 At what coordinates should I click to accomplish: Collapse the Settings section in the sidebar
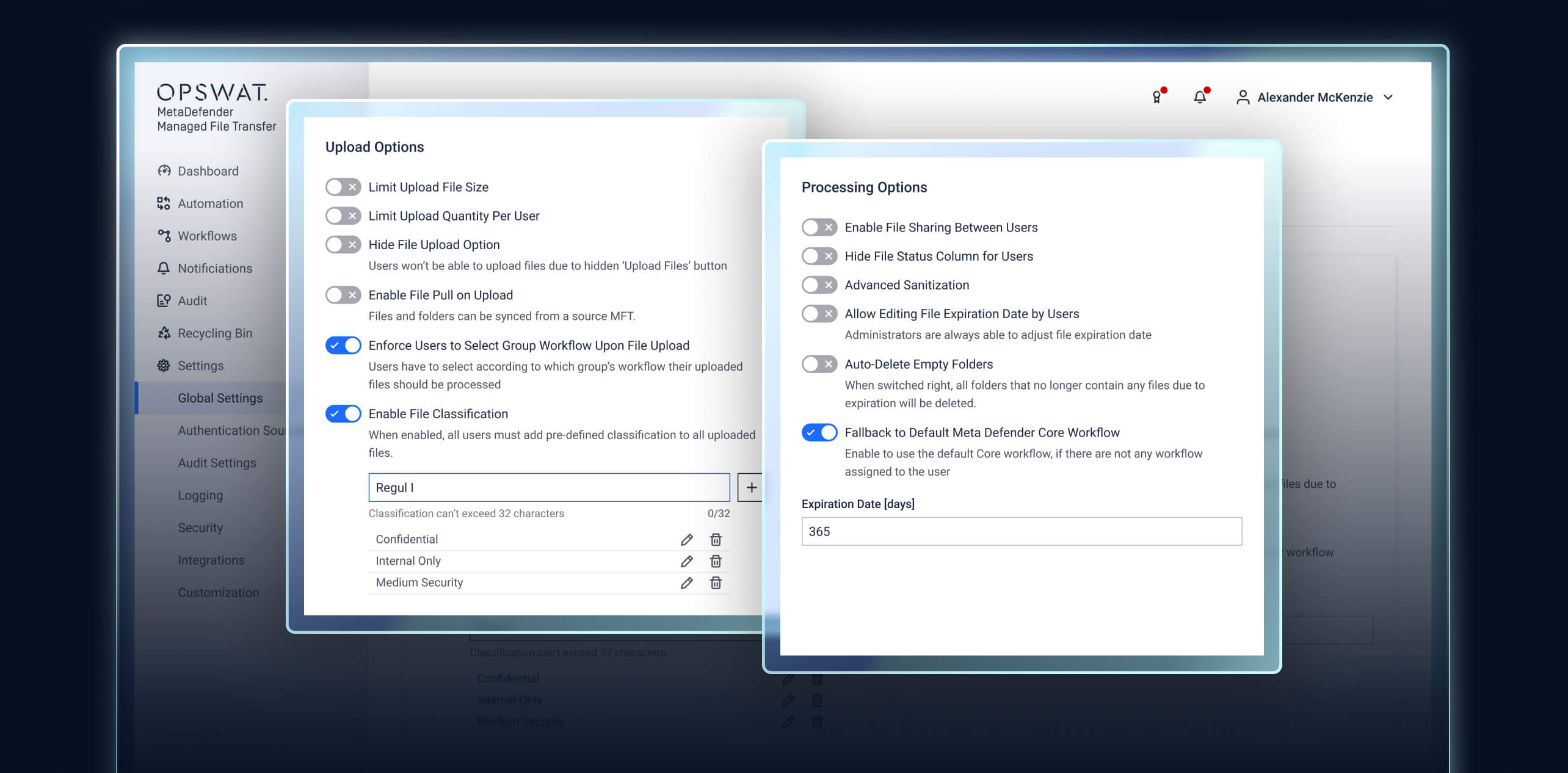point(200,365)
